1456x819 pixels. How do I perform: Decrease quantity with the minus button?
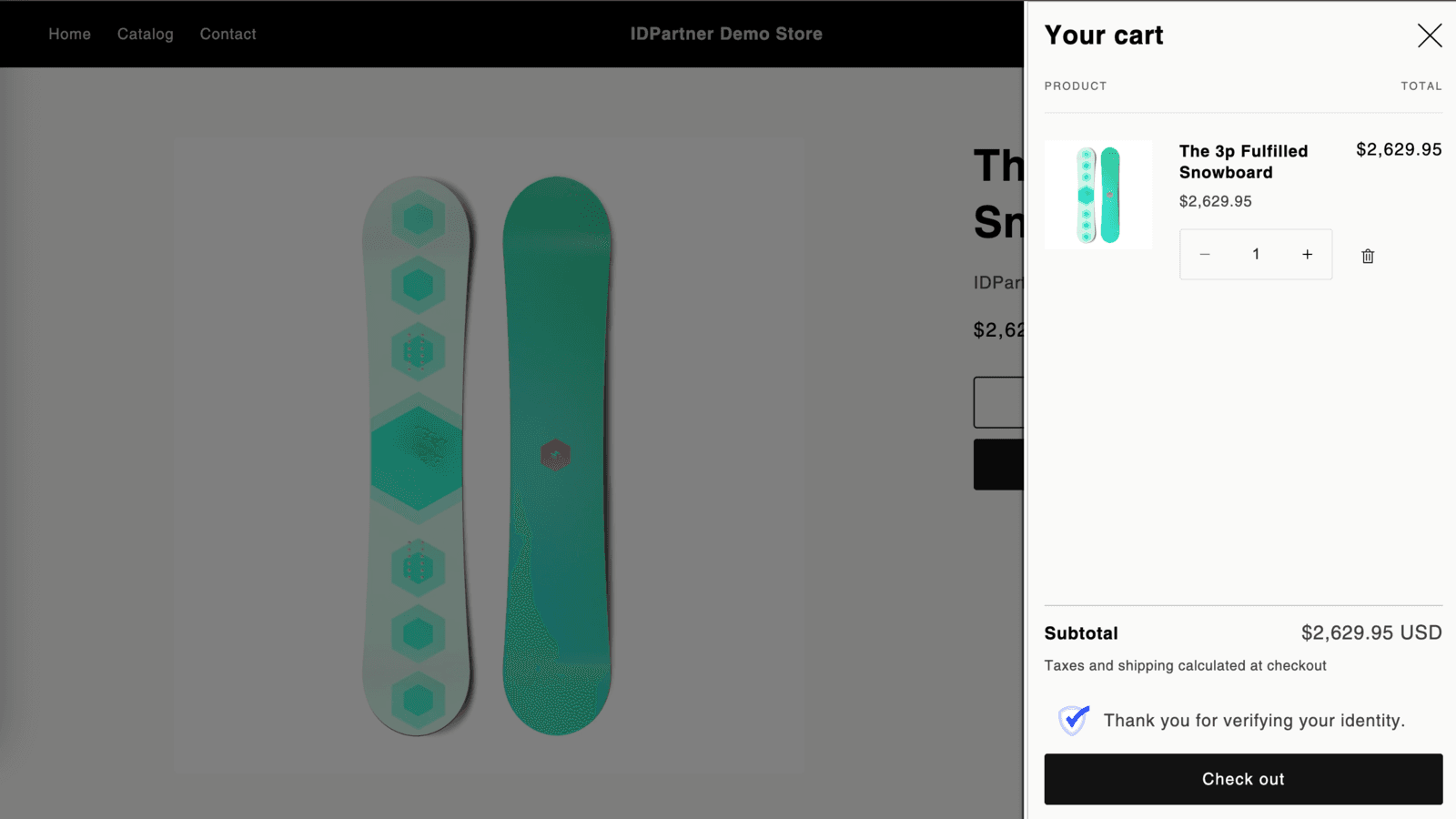tap(1205, 255)
